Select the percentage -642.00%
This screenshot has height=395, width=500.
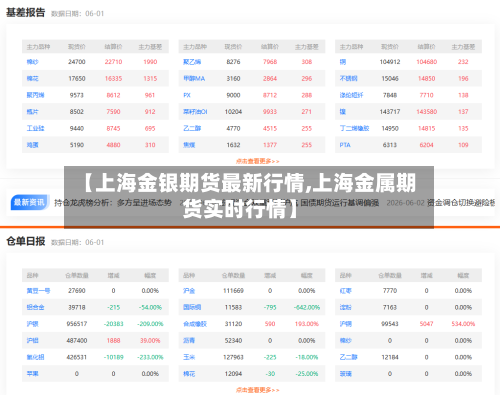point(307,307)
